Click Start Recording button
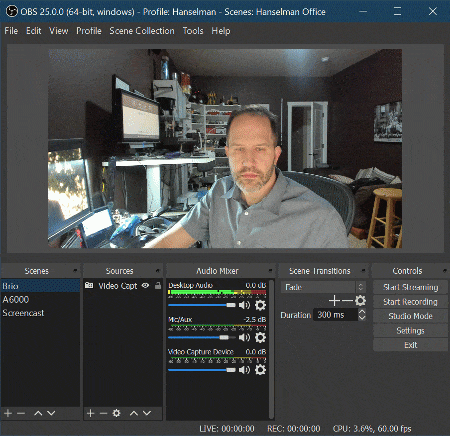The height and width of the screenshot is (436, 450). click(x=410, y=302)
